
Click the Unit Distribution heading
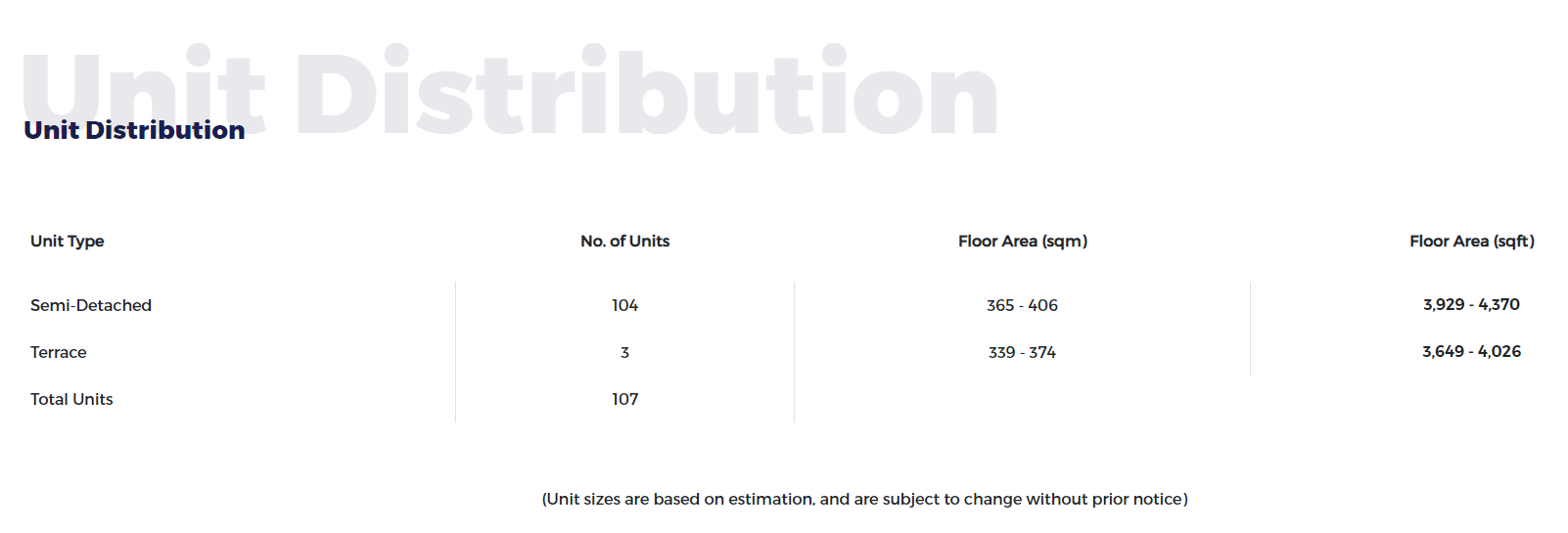coord(134,130)
